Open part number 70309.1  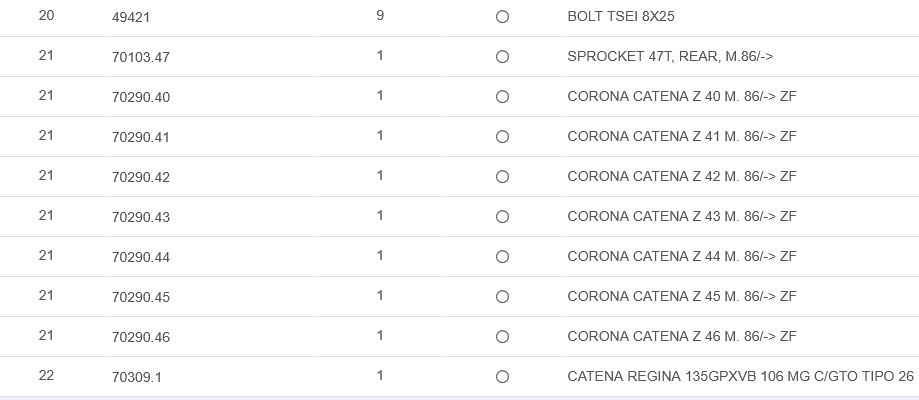[137, 377]
